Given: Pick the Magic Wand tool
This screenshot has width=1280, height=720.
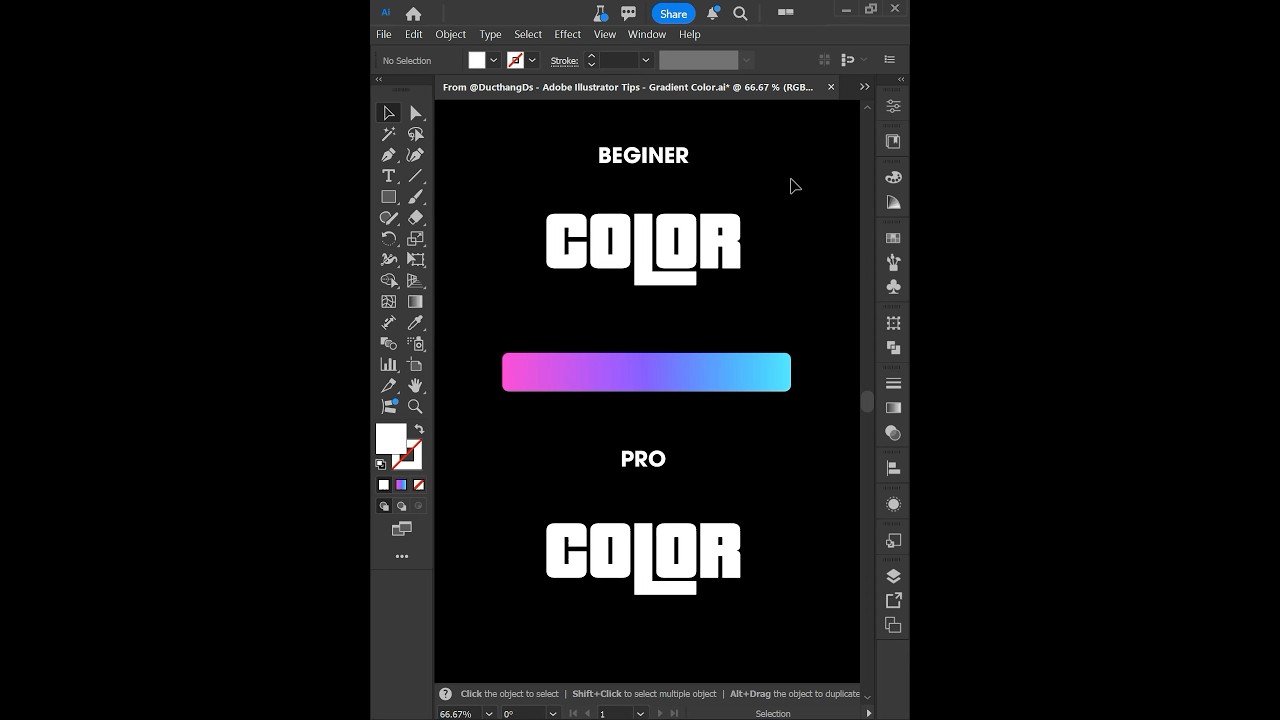Looking at the screenshot, I should 389,134.
